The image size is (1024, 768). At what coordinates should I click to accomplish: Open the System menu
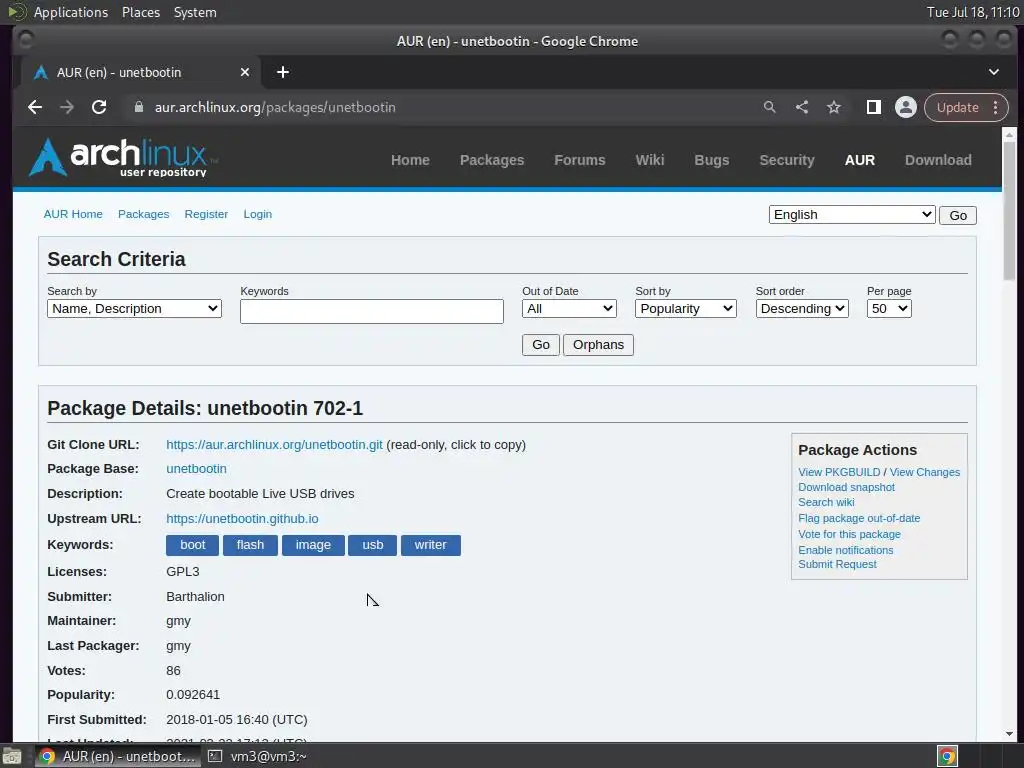coord(195,12)
